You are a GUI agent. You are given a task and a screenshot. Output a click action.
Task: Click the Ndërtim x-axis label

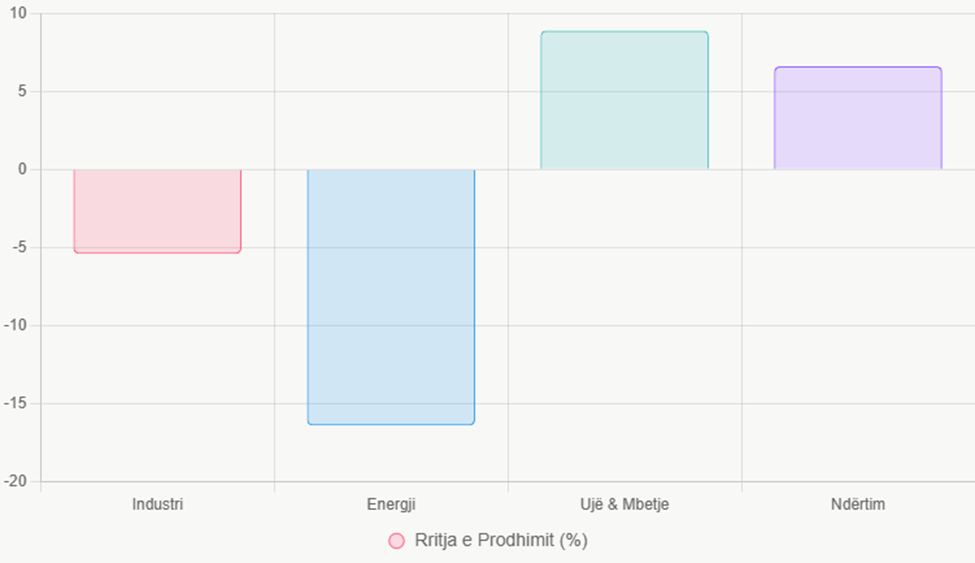coord(858,504)
